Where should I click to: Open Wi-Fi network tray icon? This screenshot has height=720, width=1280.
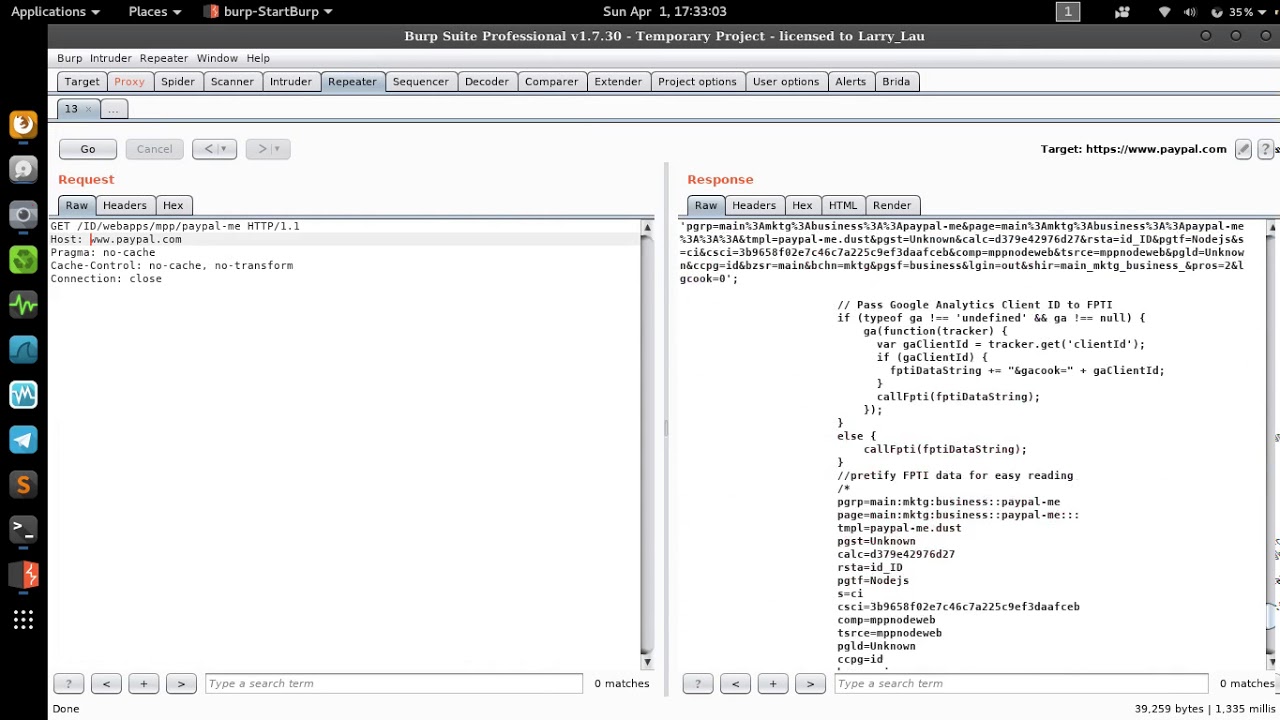(1164, 12)
